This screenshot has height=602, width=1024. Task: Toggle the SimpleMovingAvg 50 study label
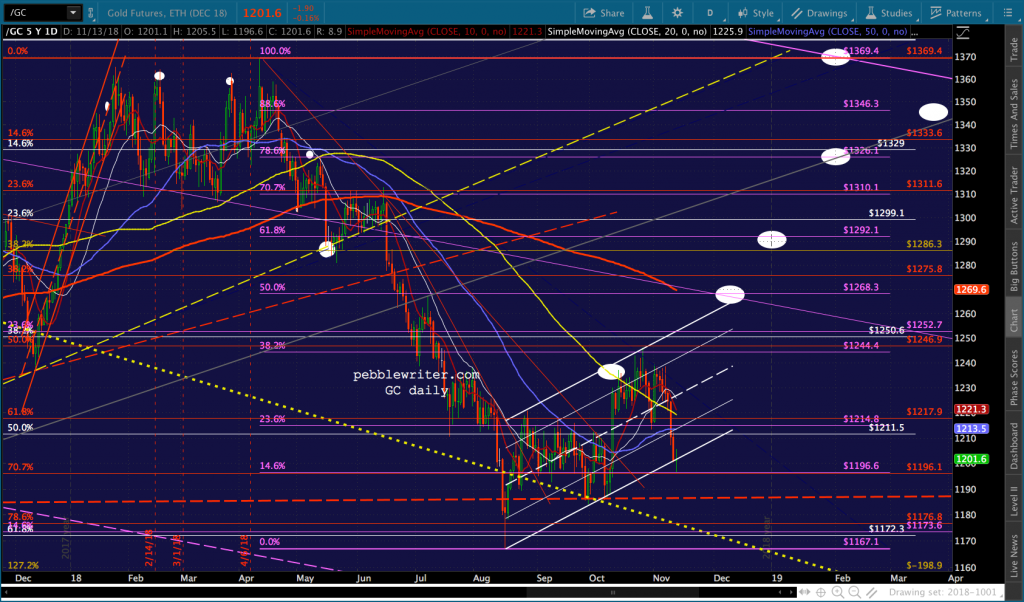point(827,31)
